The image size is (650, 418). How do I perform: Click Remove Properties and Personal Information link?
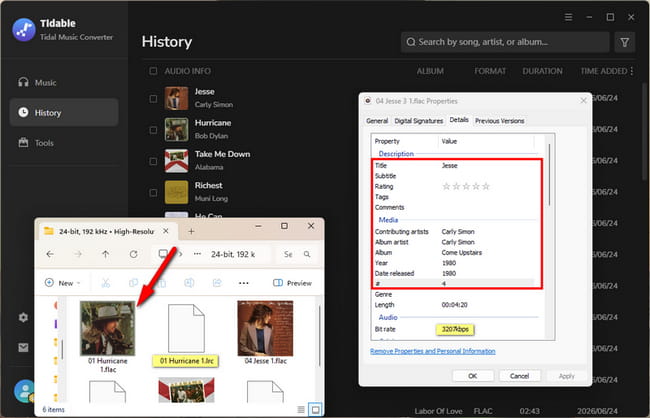click(432, 351)
